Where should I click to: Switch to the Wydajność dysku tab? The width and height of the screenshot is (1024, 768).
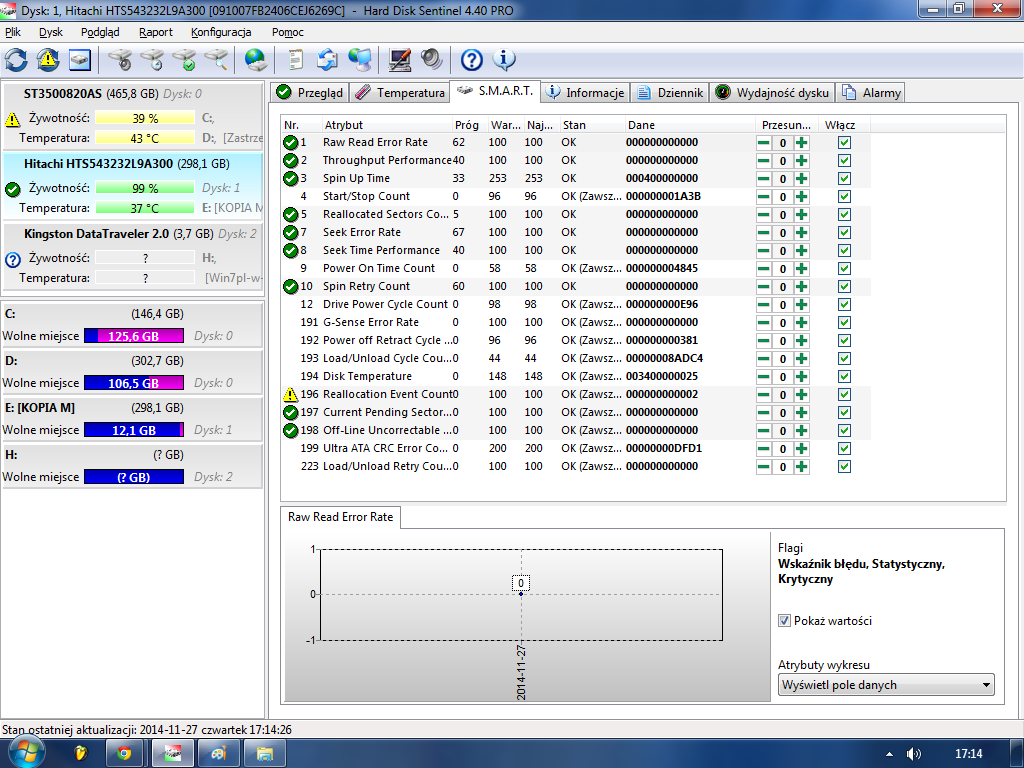[773, 93]
